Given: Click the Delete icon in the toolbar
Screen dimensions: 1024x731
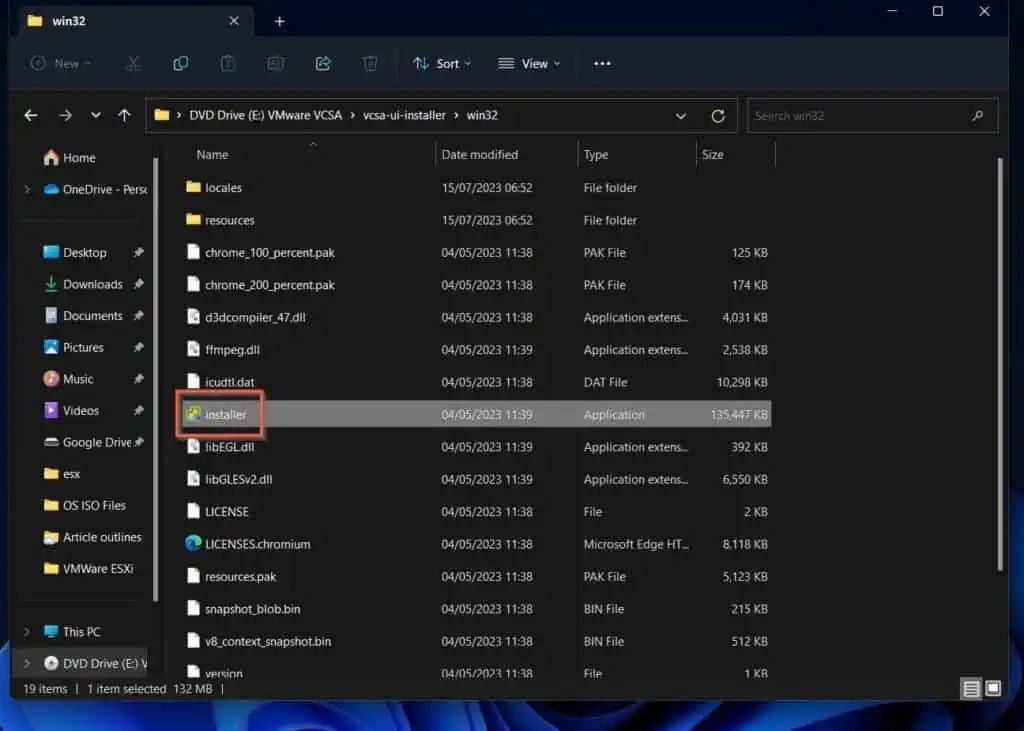Looking at the screenshot, I should point(370,63).
